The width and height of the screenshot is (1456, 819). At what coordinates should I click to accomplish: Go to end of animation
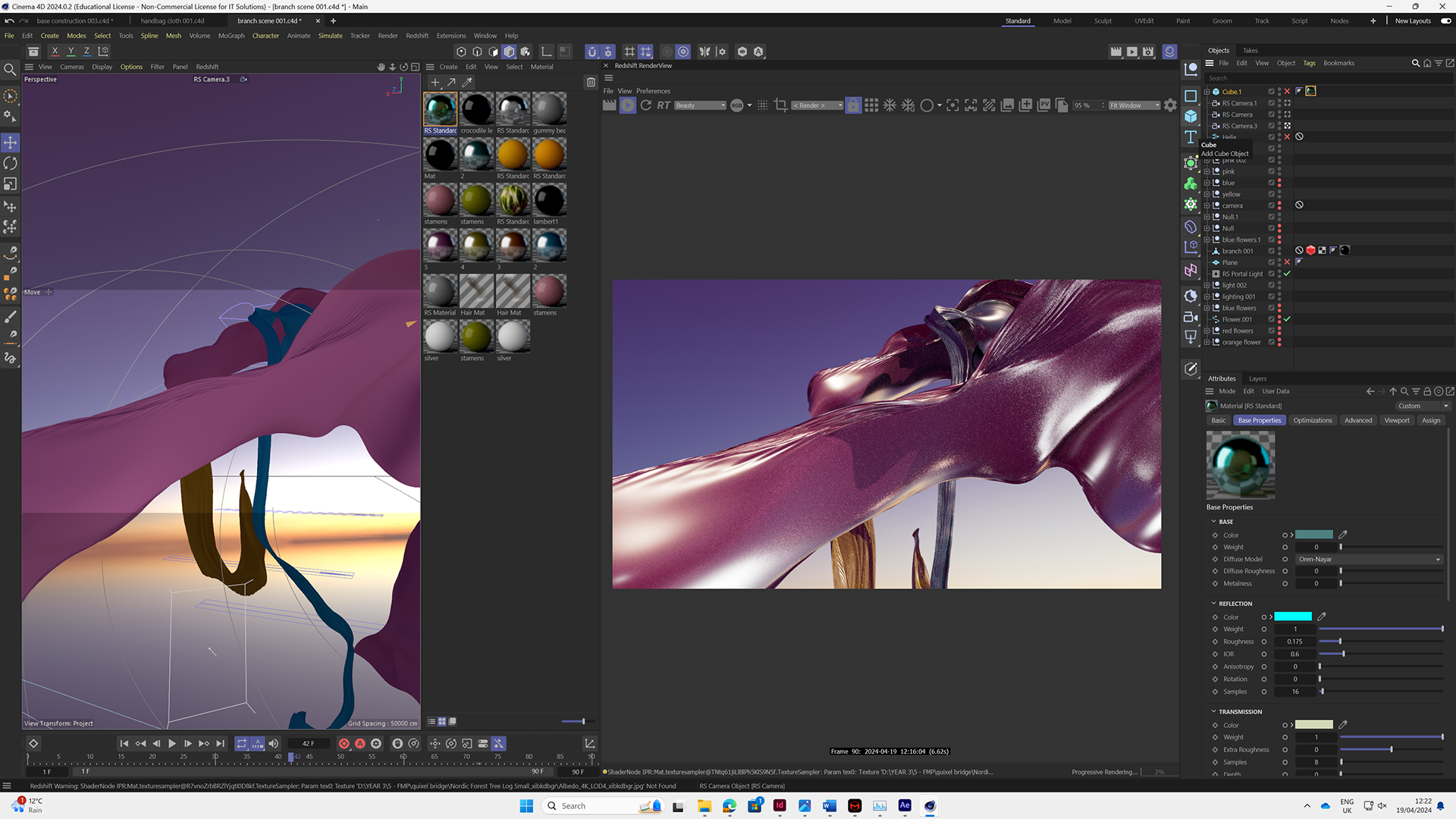point(220,744)
